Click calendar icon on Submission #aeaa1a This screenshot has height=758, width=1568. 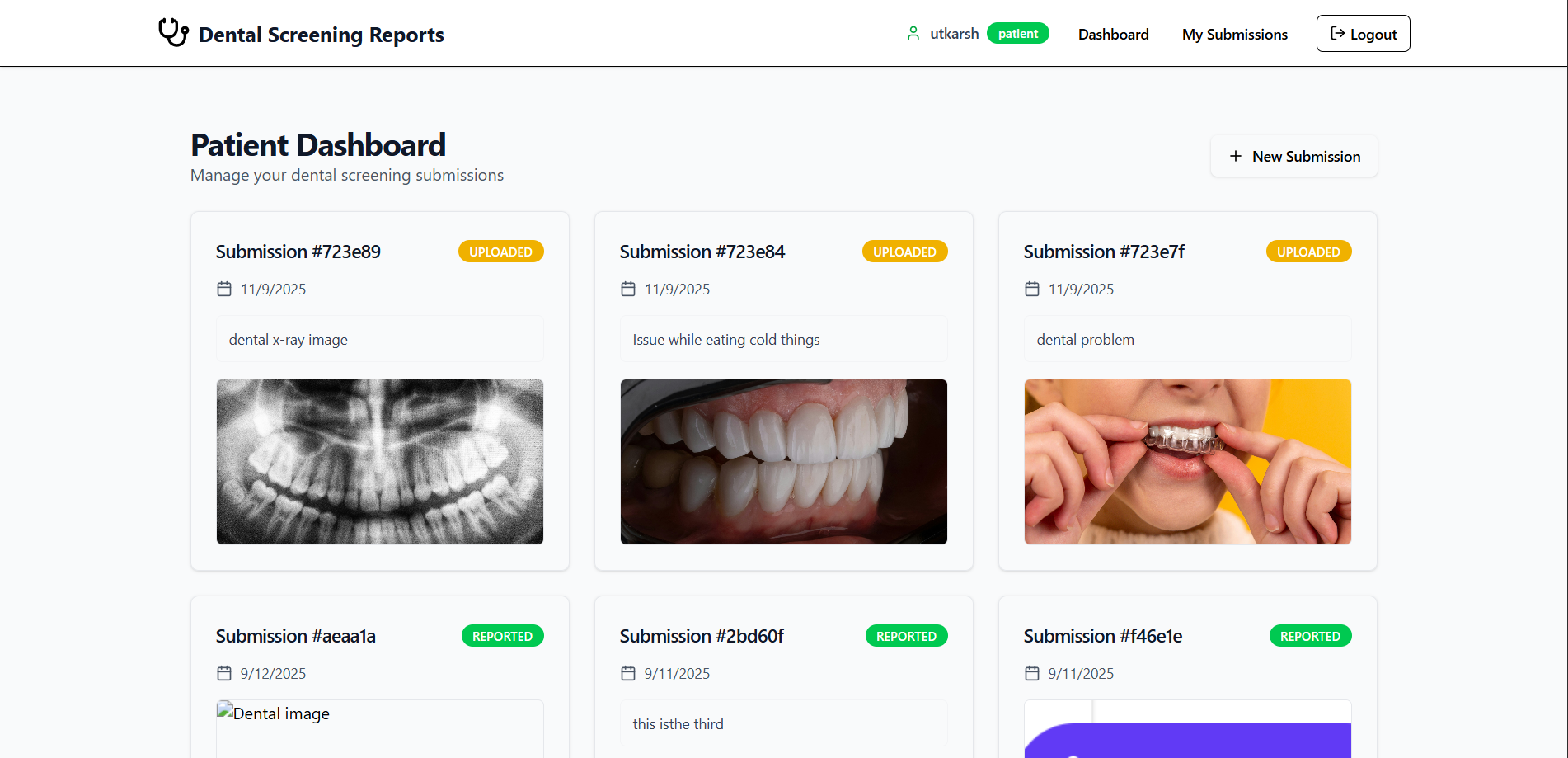[224, 674]
